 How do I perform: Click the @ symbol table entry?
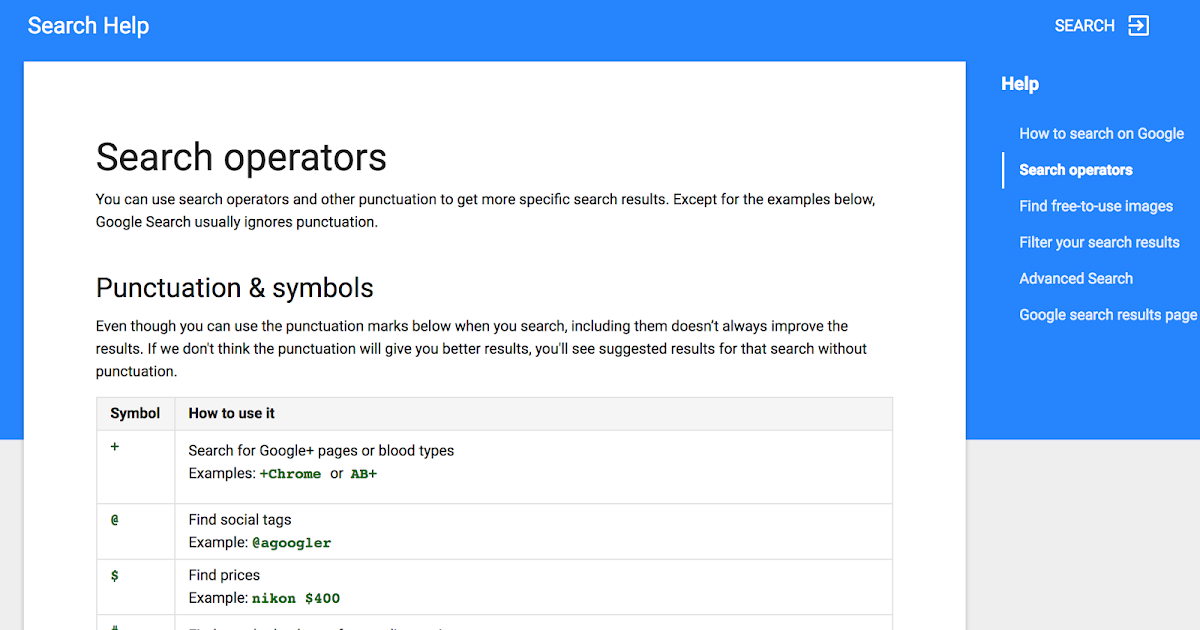(x=114, y=519)
